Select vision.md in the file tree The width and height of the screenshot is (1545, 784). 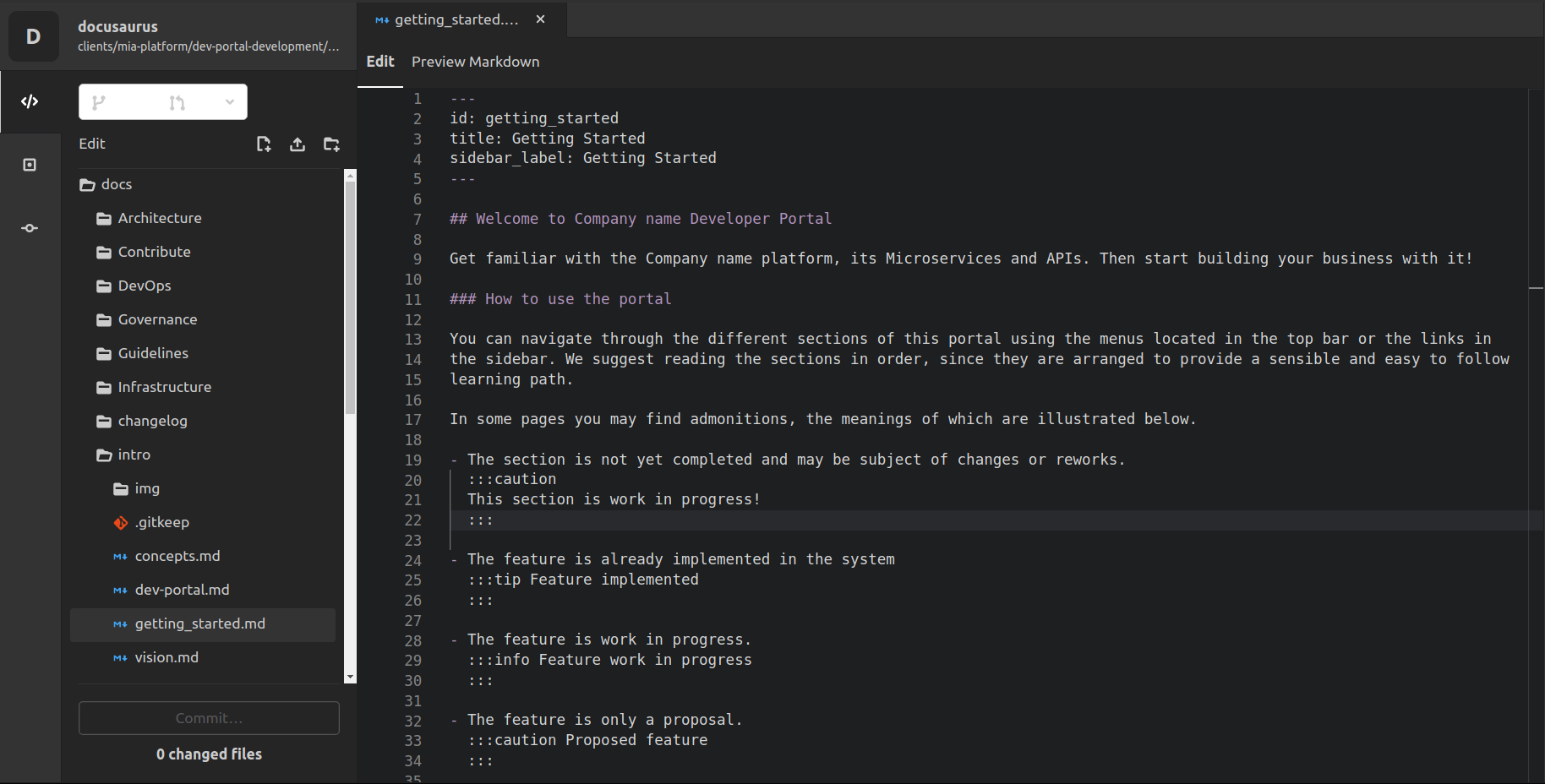pyautogui.click(x=167, y=657)
